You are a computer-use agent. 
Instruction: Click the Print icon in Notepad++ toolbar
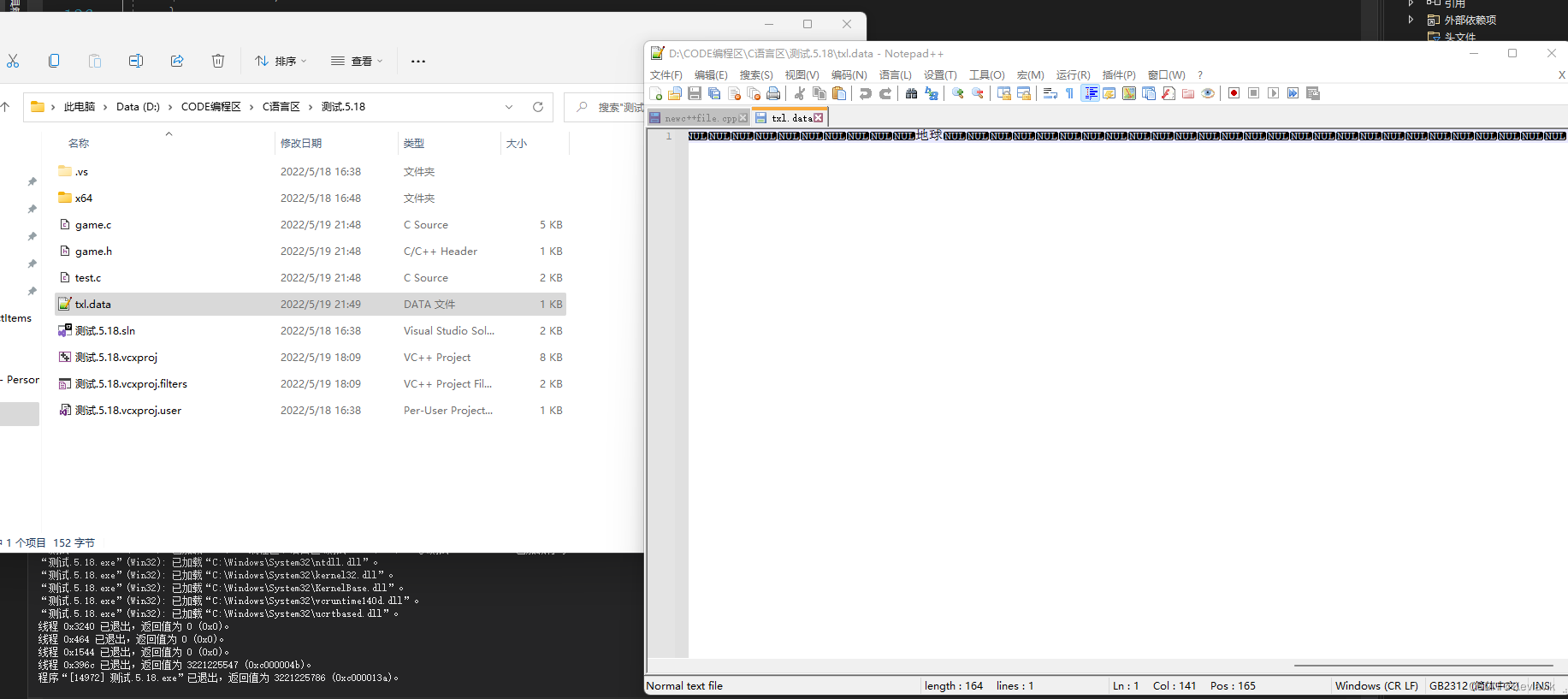[x=773, y=93]
